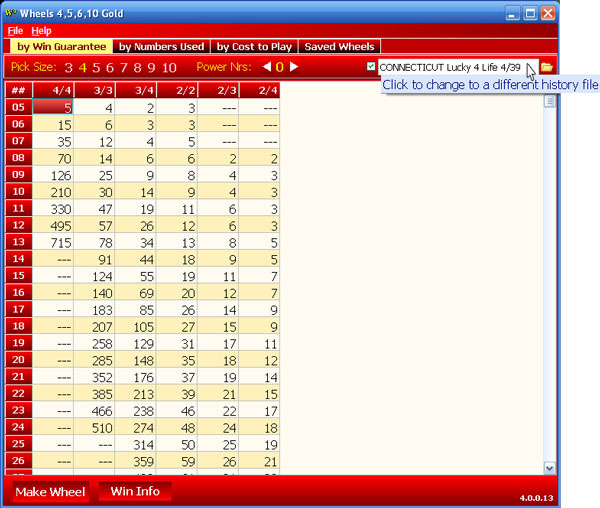The width and height of the screenshot is (600, 508).
Task: Select cell 148 in row 20
Action: pos(136,360)
